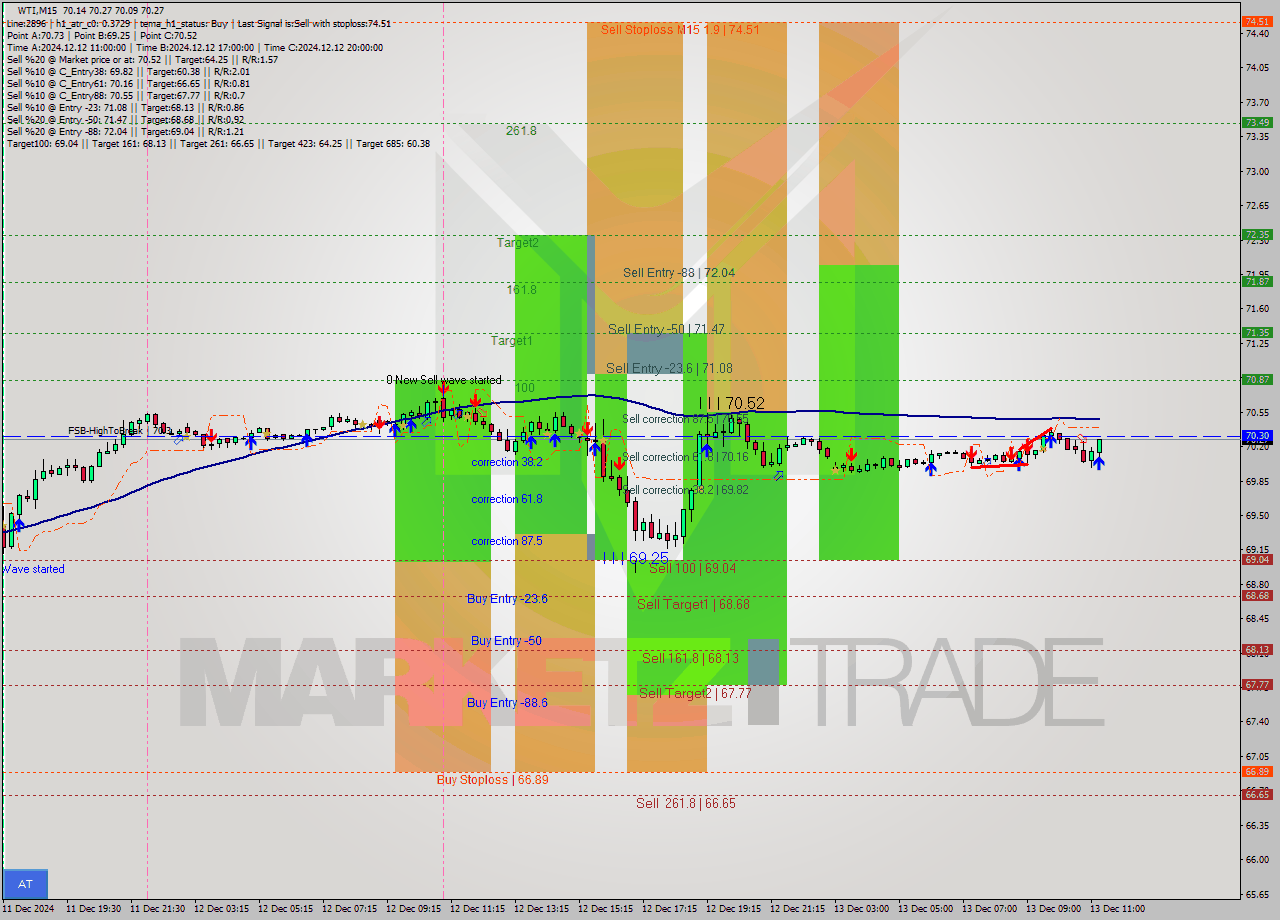This screenshot has width=1280, height=920.
Task: Select the 'Sell correction 38.2 | 69.82' label
Action: point(684,490)
